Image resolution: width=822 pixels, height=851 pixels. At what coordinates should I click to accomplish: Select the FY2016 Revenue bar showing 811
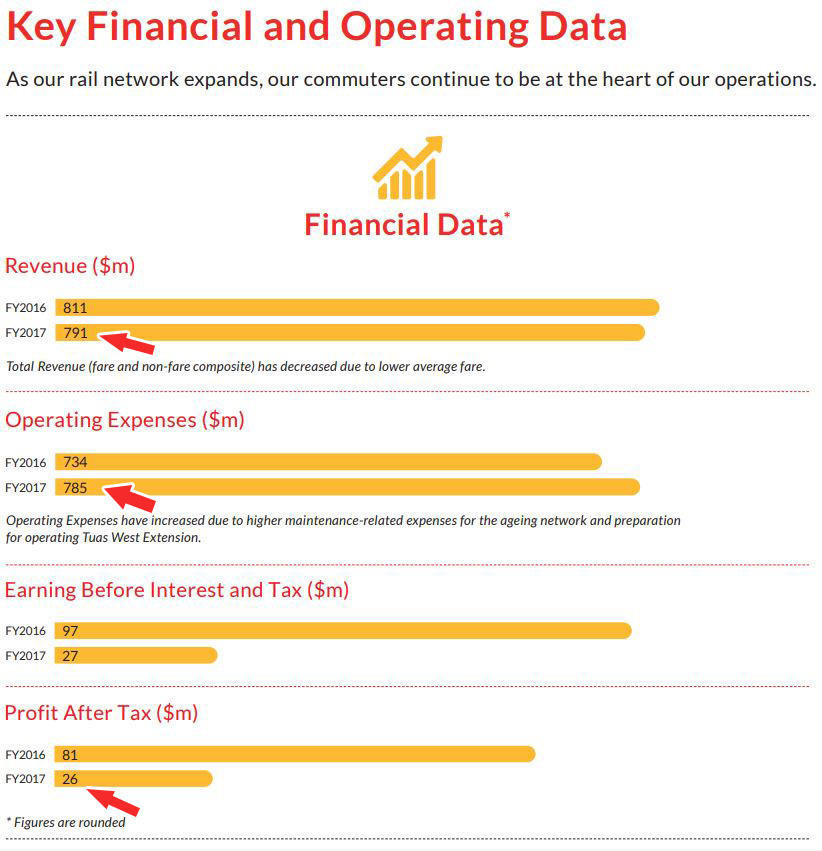click(x=357, y=308)
